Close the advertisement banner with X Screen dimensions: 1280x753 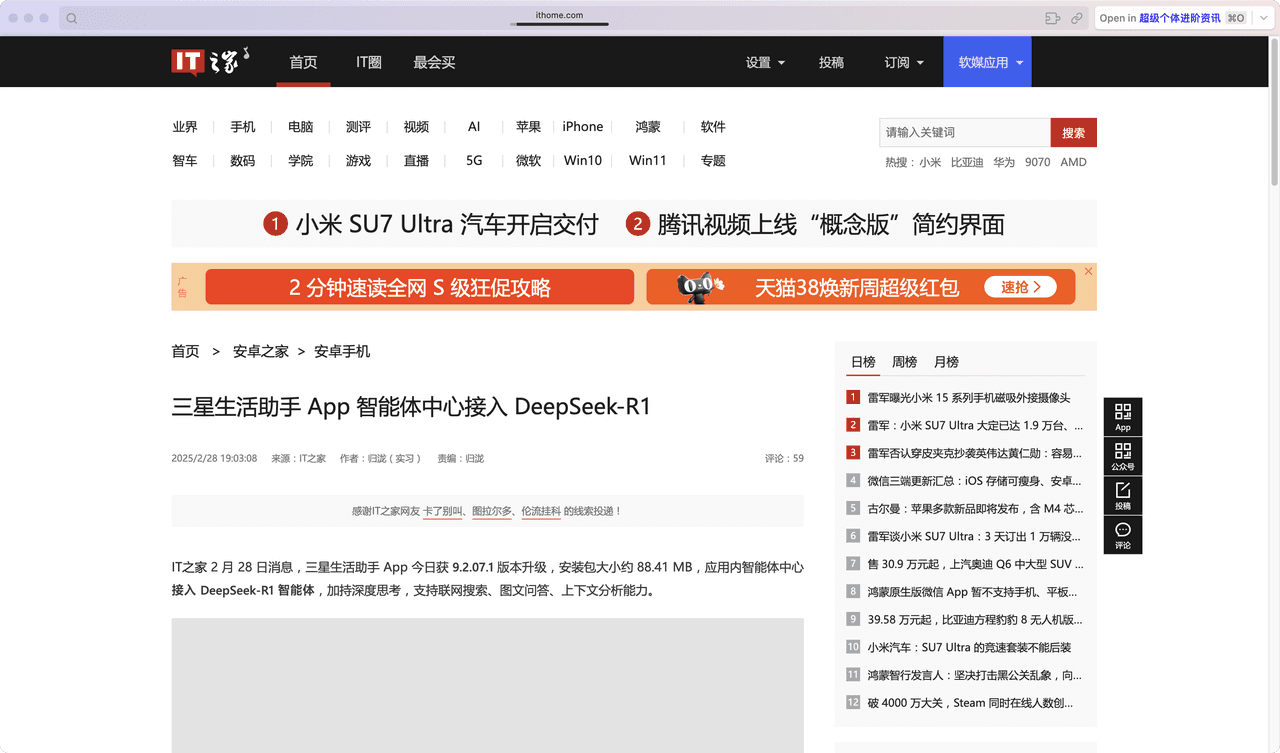1088,271
